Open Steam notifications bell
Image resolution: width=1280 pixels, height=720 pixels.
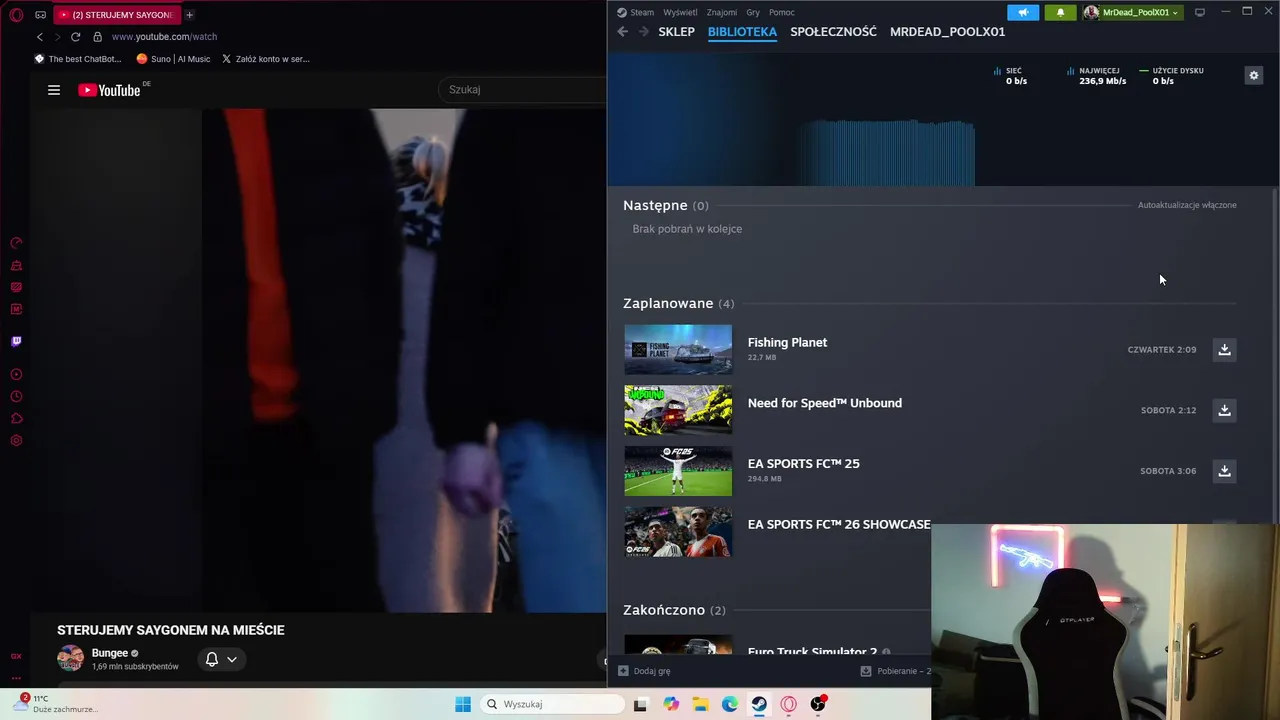(x=1060, y=12)
